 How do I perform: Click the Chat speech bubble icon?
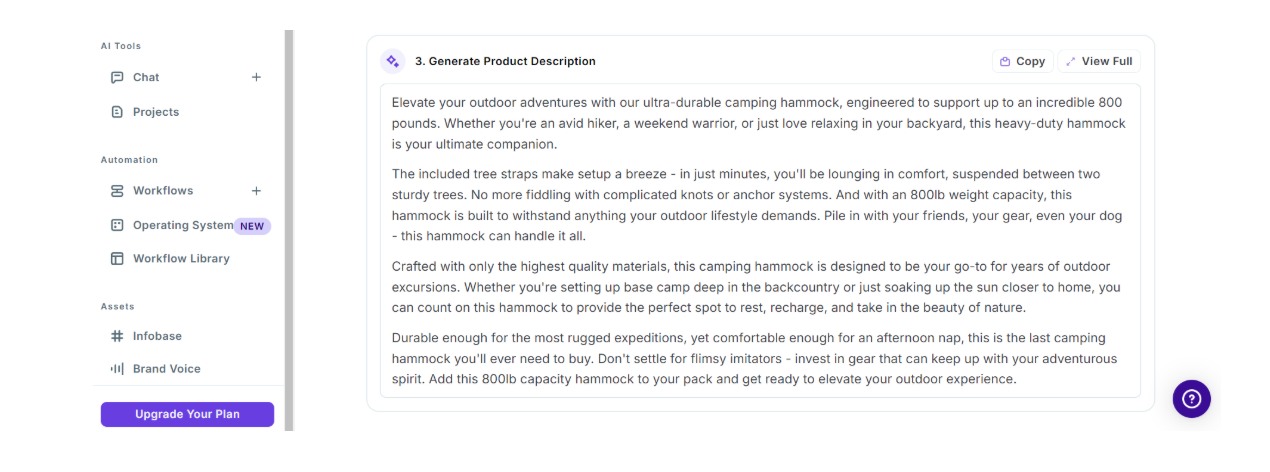pos(117,77)
